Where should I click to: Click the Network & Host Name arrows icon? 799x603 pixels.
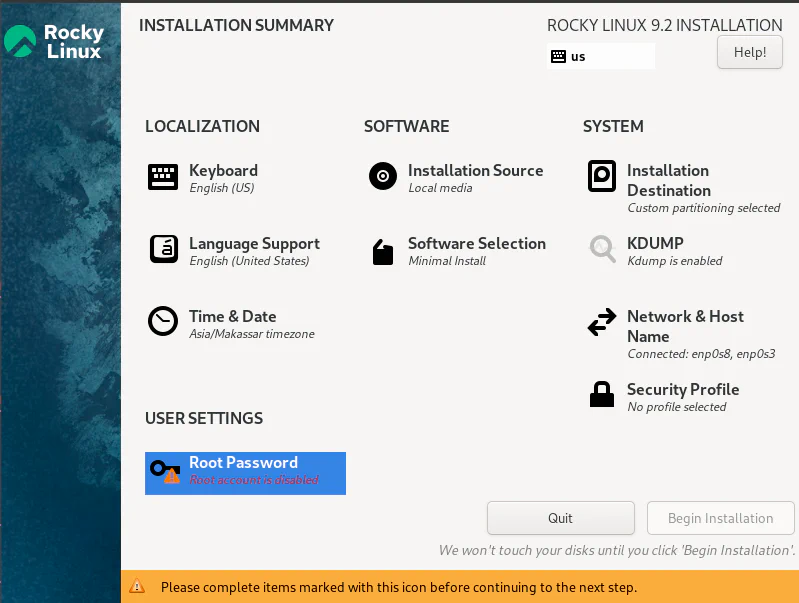[602, 322]
